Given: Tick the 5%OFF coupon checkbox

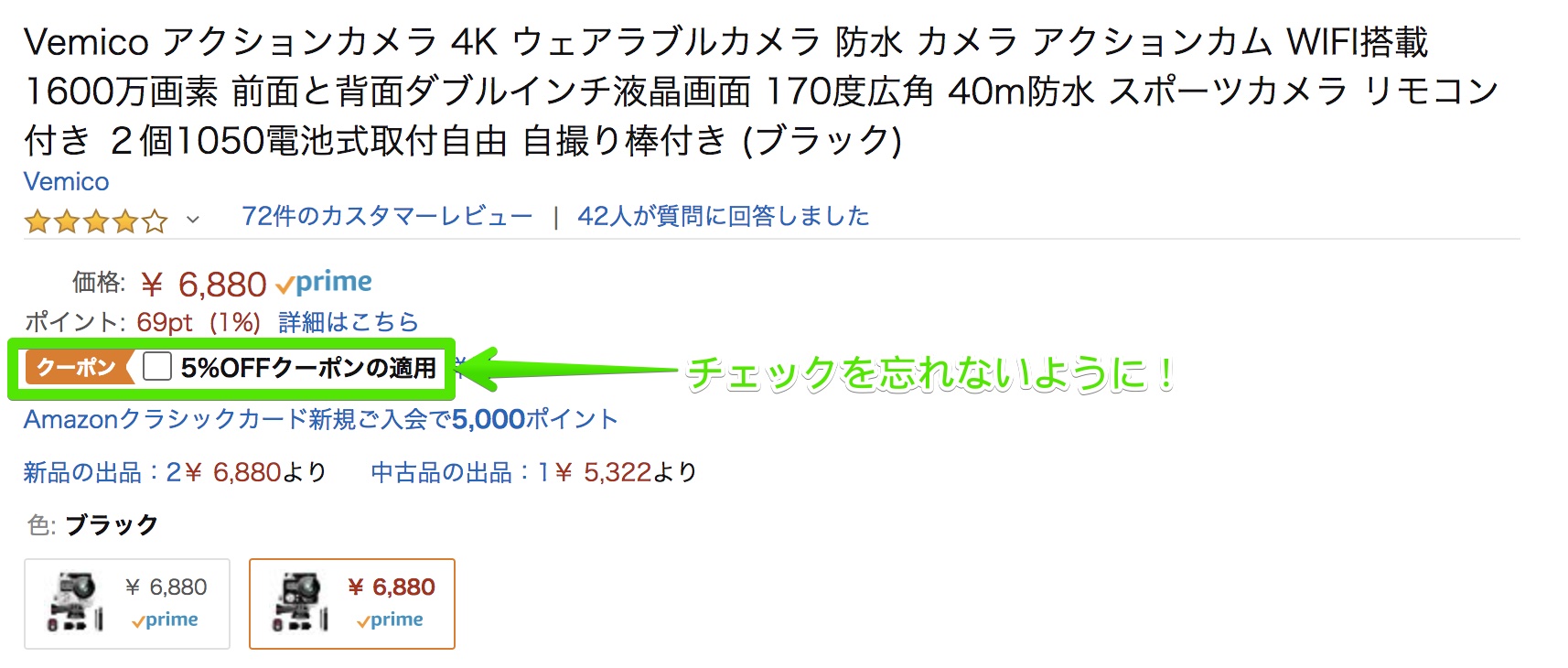Looking at the screenshot, I should click(157, 367).
